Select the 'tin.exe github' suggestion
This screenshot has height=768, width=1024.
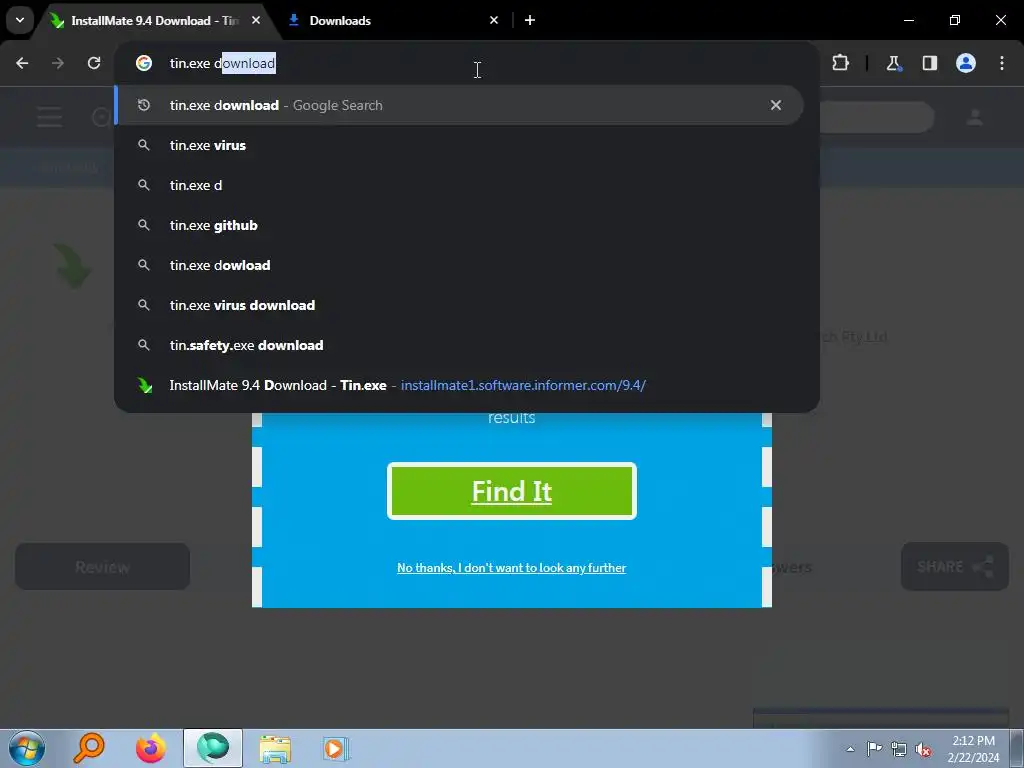[458, 225]
